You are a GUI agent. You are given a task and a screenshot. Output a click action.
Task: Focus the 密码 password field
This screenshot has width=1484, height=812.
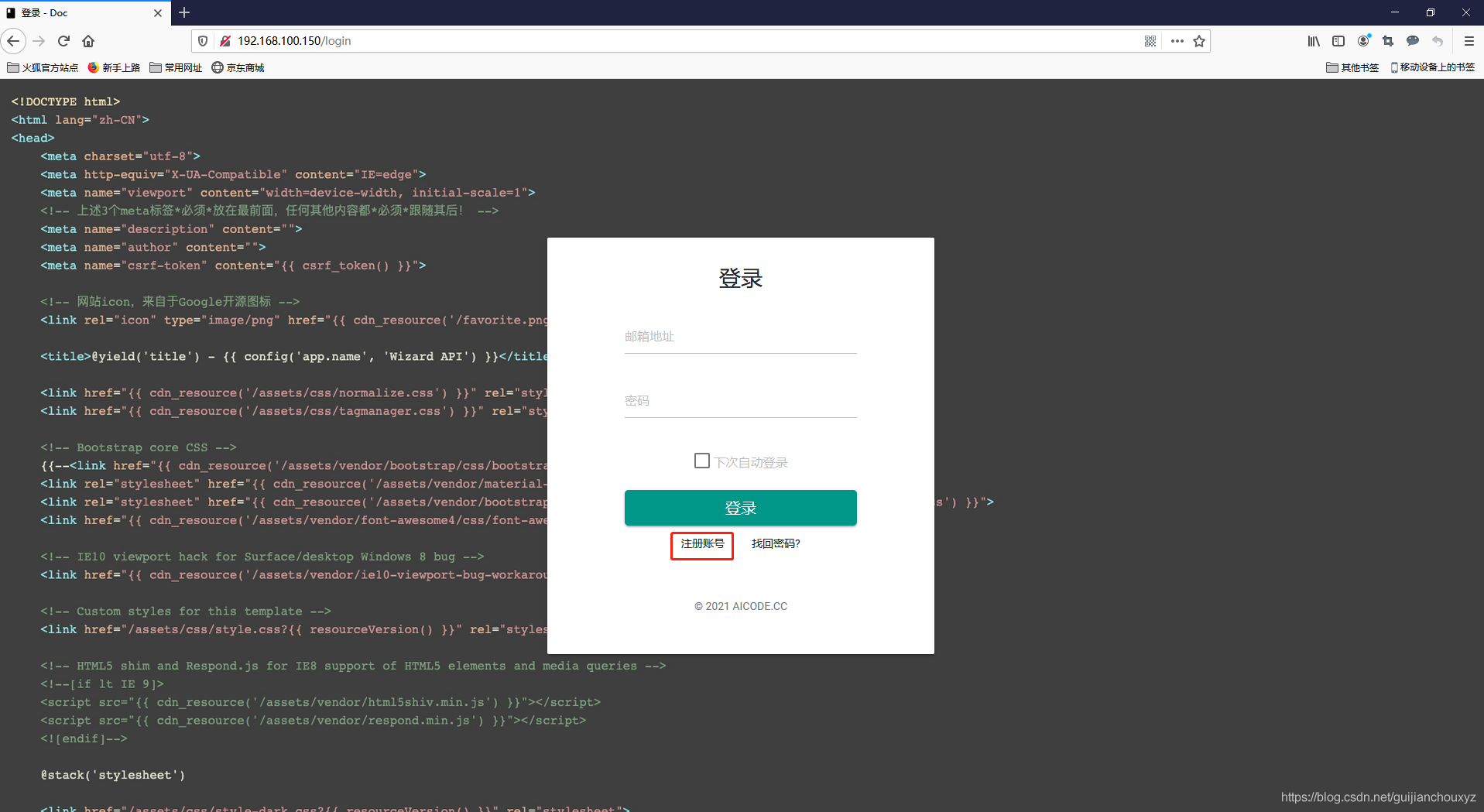741,401
